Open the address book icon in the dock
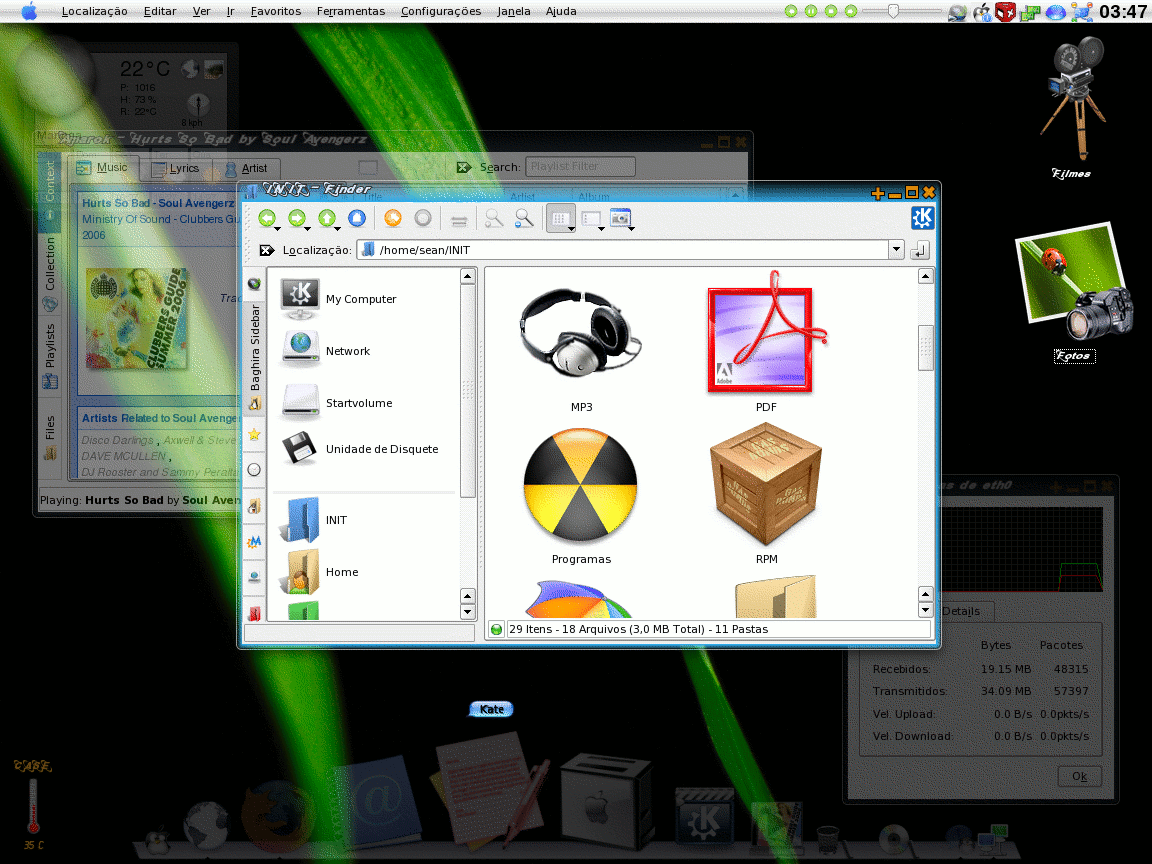The width and height of the screenshot is (1152, 864). click(377, 802)
